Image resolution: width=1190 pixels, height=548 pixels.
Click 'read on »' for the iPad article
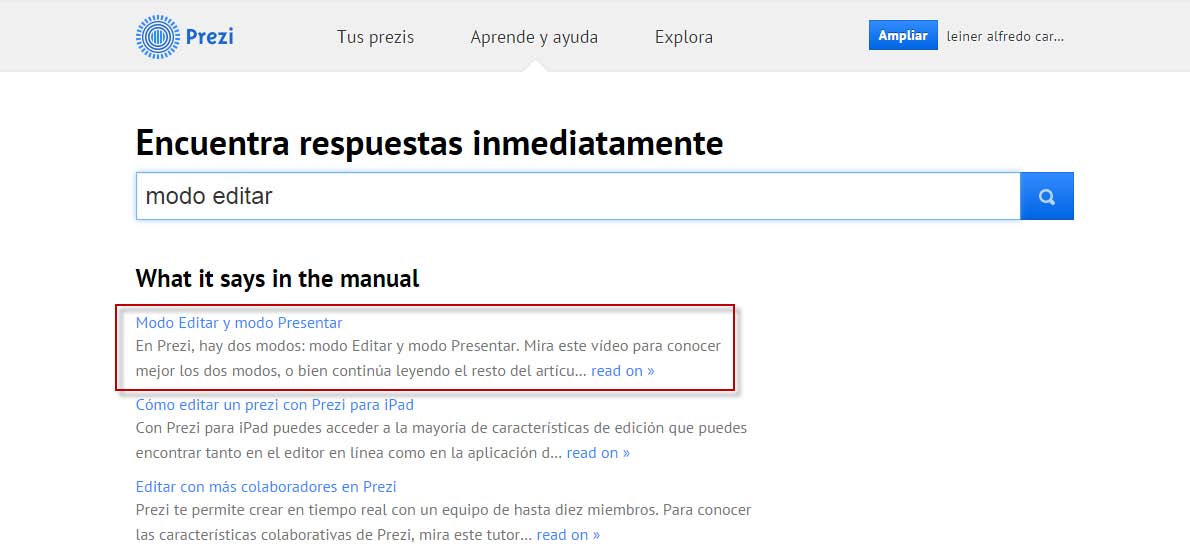coord(598,452)
